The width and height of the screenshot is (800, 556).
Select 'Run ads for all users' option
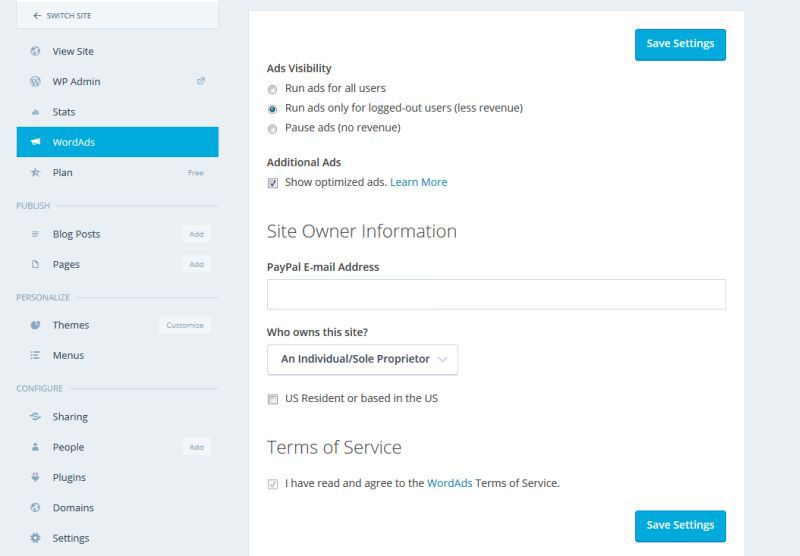[273, 89]
